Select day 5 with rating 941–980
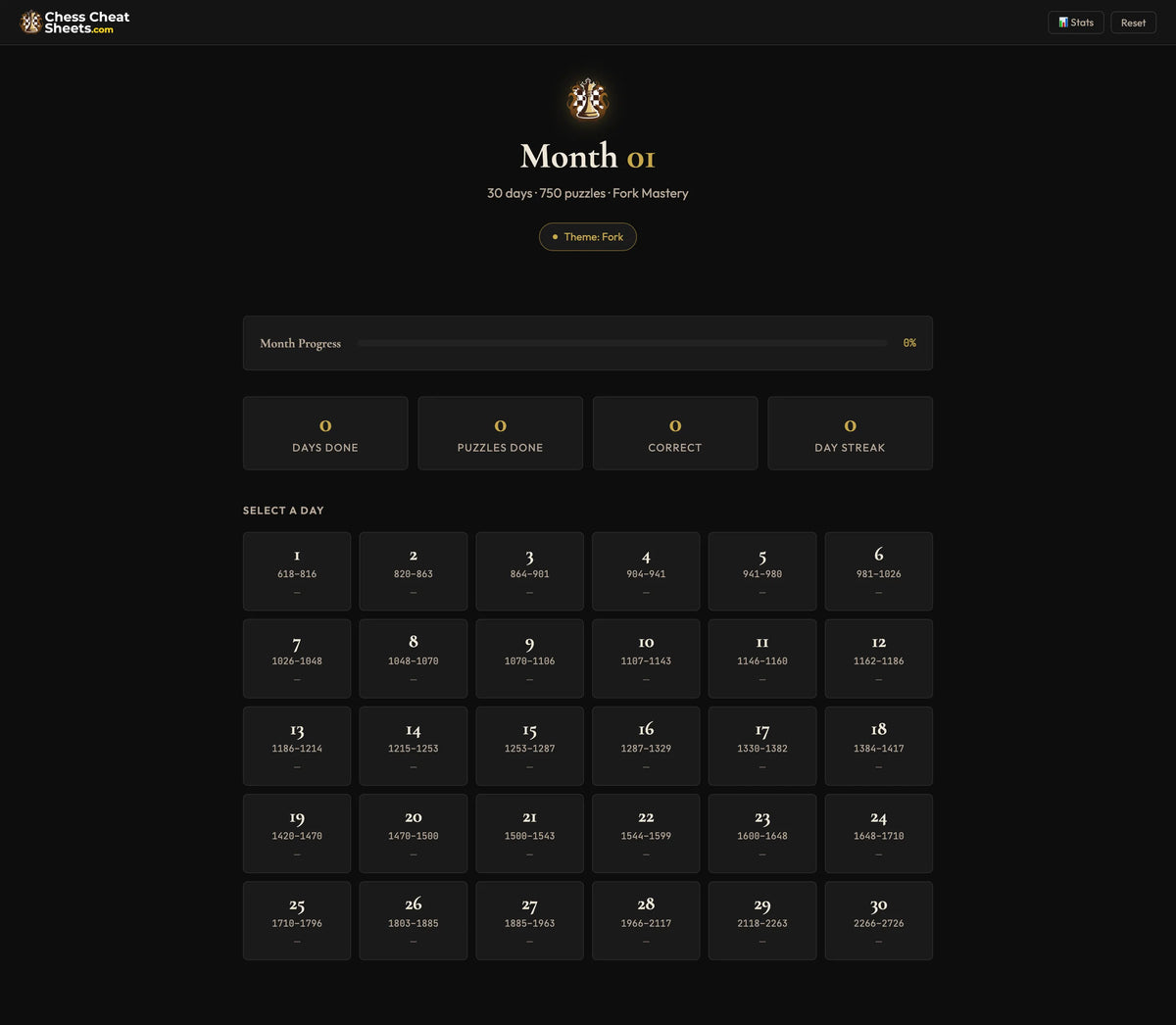Screen dimensions: 1176x1025 pos(762,571)
